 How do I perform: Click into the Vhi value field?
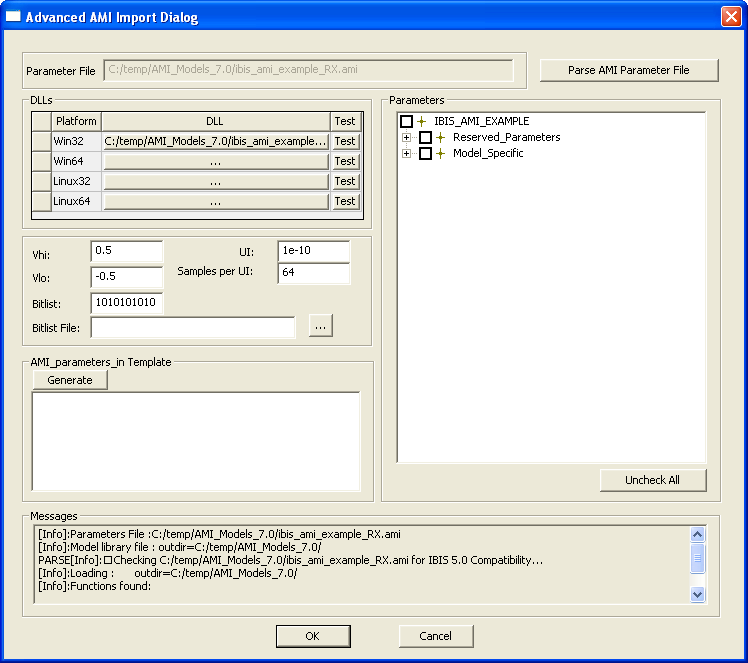(x=126, y=250)
